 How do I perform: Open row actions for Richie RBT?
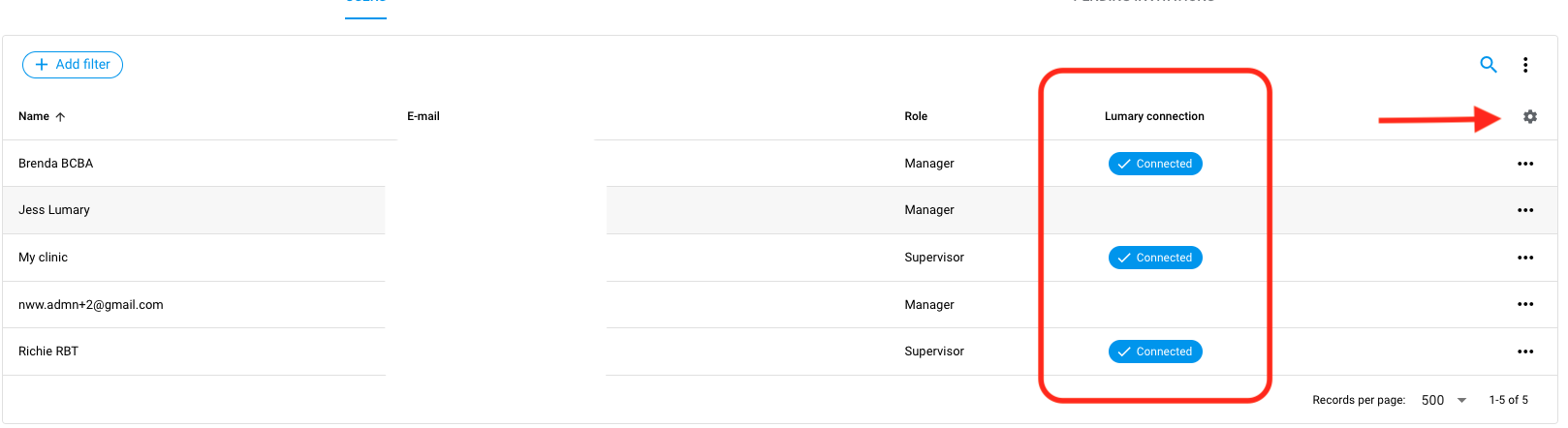(x=1525, y=352)
